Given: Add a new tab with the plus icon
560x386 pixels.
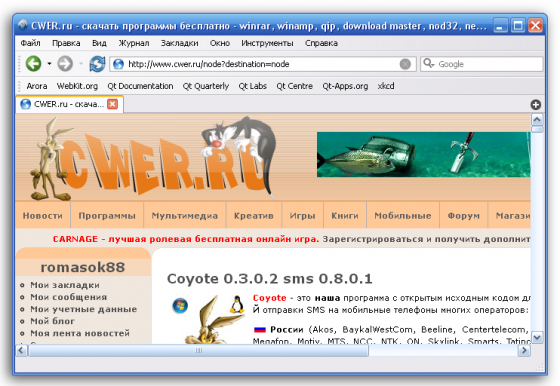Looking at the screenshot, I should coord(535,105).
